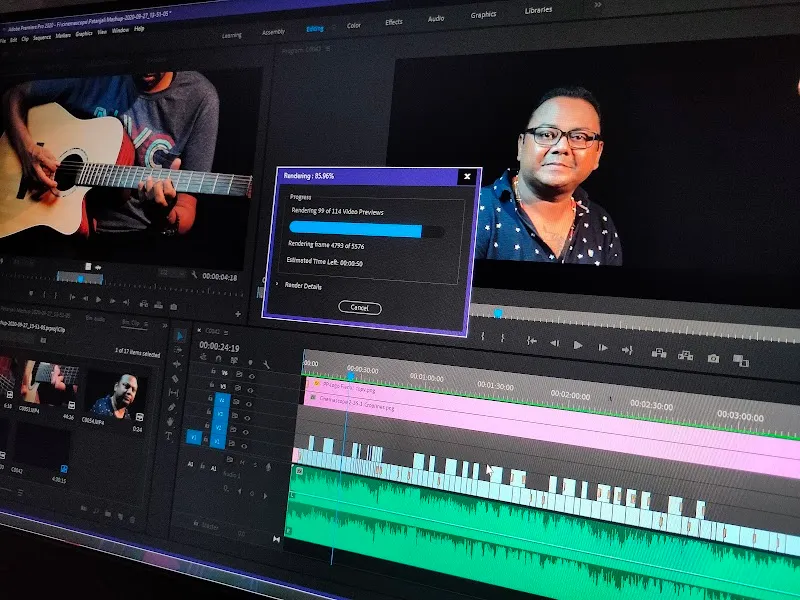Screen dimensions: 800x600
Task: Select the Pen tool
Action: pyautogui.click(x=172, y=407)
